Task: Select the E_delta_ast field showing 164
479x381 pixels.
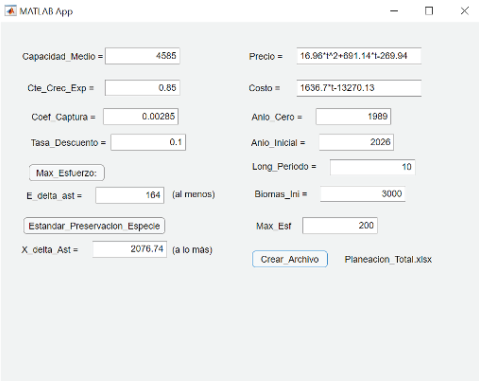Action: coord(130,195)
